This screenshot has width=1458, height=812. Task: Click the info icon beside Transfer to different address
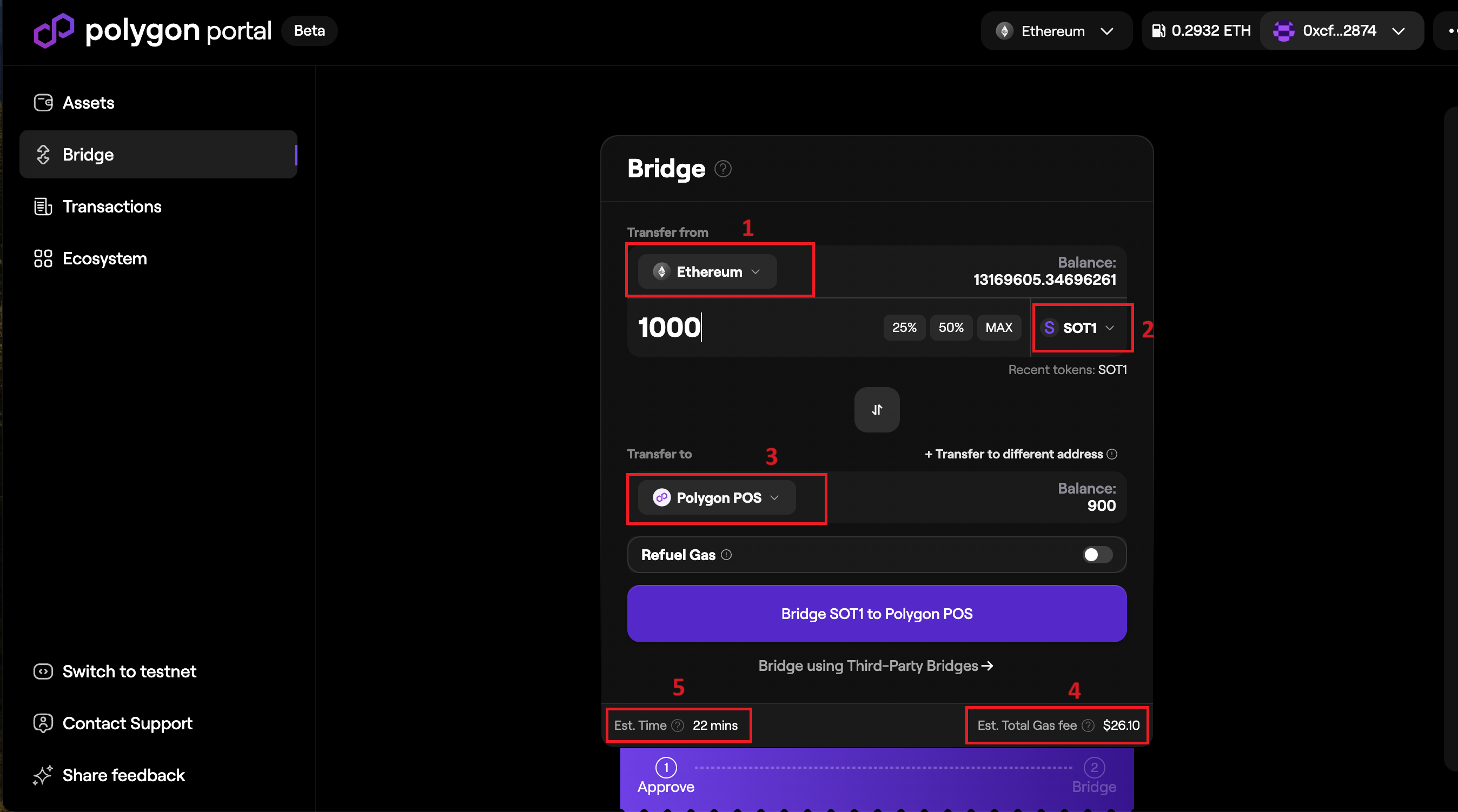point(1112,454)
